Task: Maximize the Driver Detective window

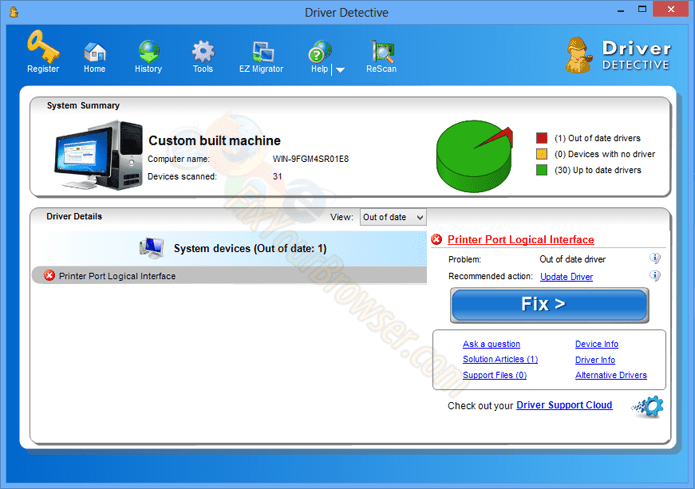Action: point(642,9)
